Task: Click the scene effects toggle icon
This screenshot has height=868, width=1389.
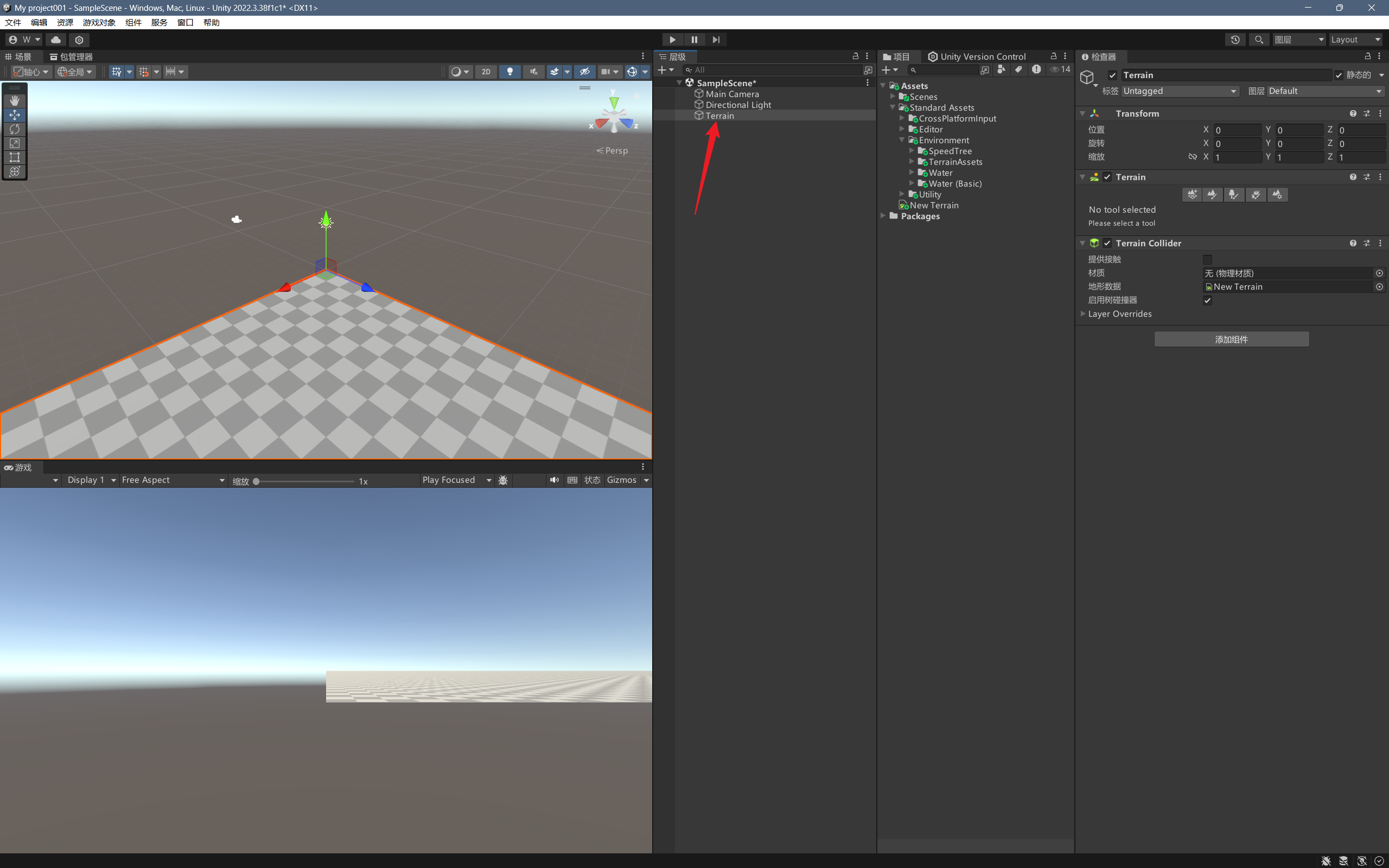Action: click(x=554, y=72)
